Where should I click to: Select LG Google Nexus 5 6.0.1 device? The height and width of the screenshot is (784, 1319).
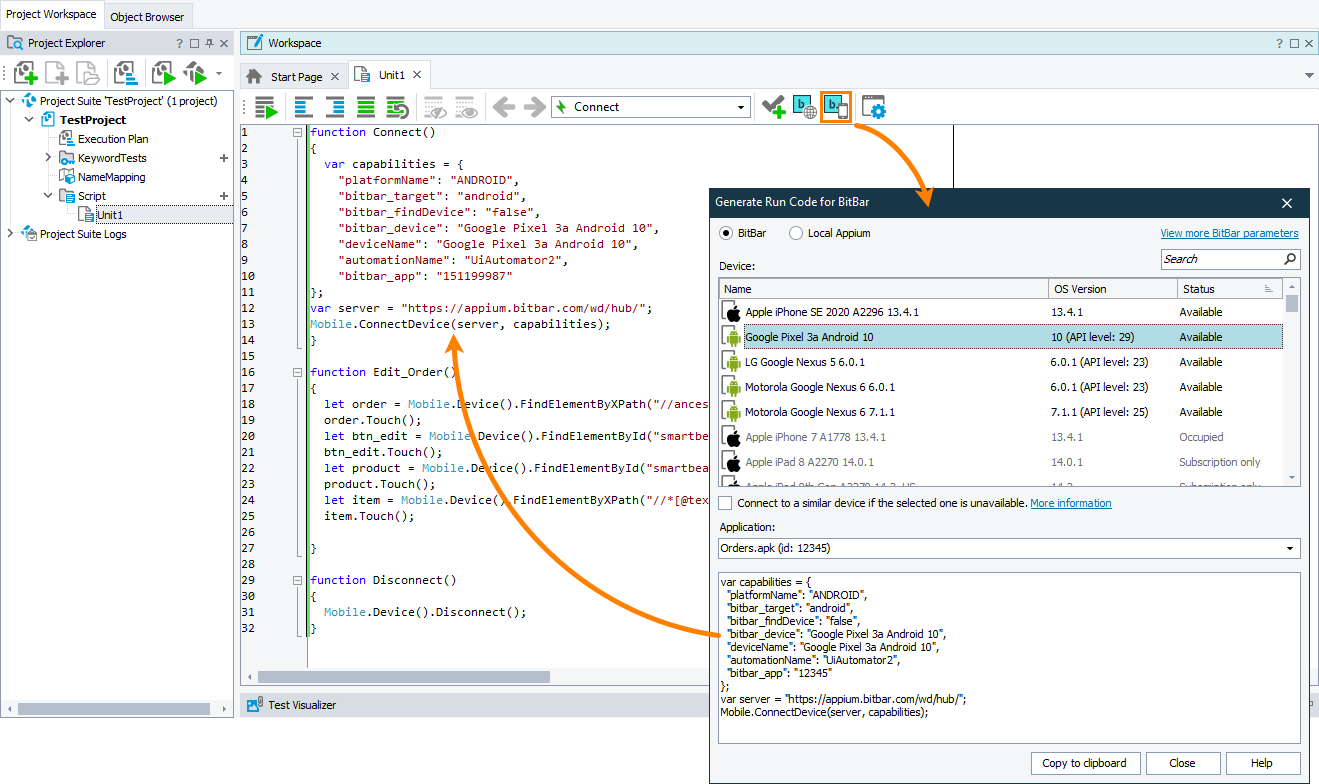tap(805, 362)
